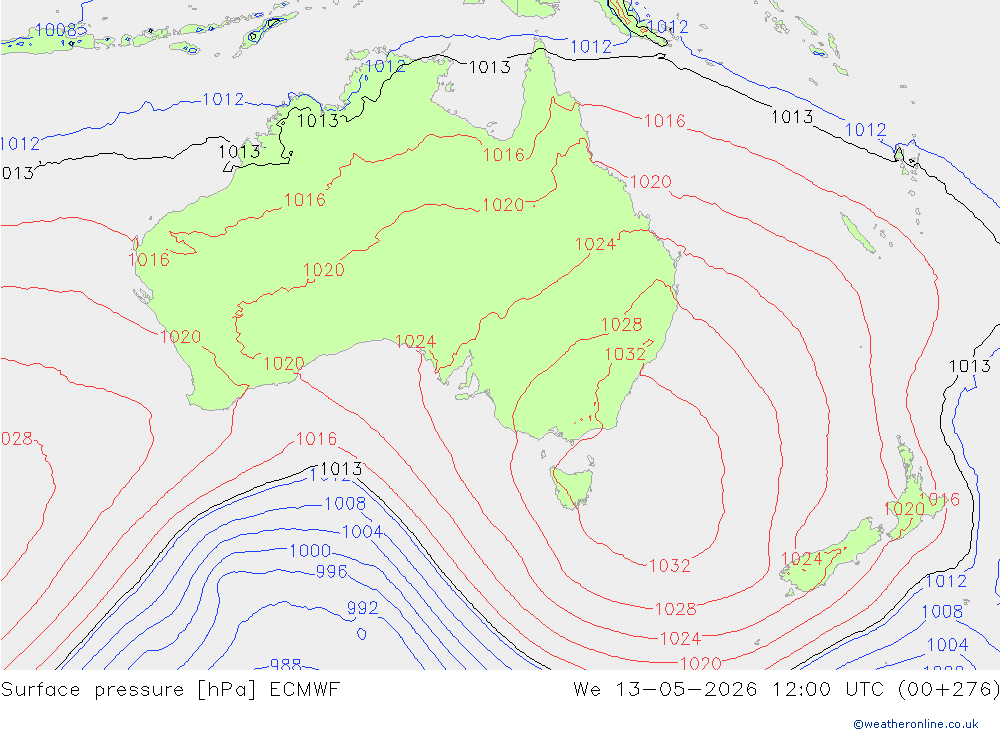Select the 1020 label in central Western Australia
The image size is (1000, 733).
pos(323,270)
